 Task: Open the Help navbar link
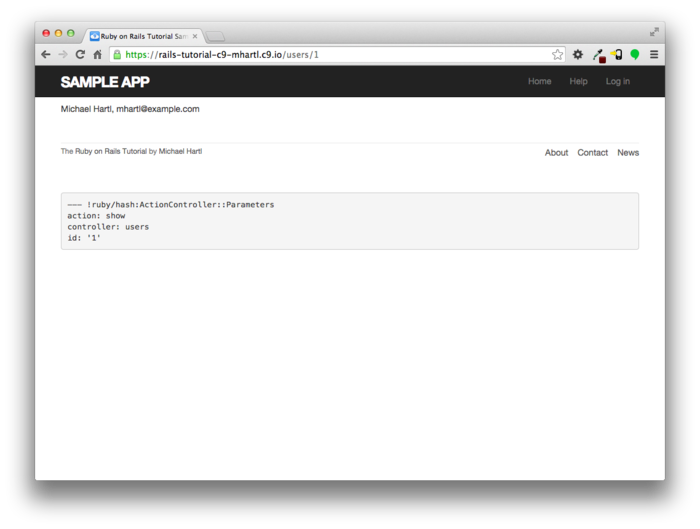click(x=578, y=82)
